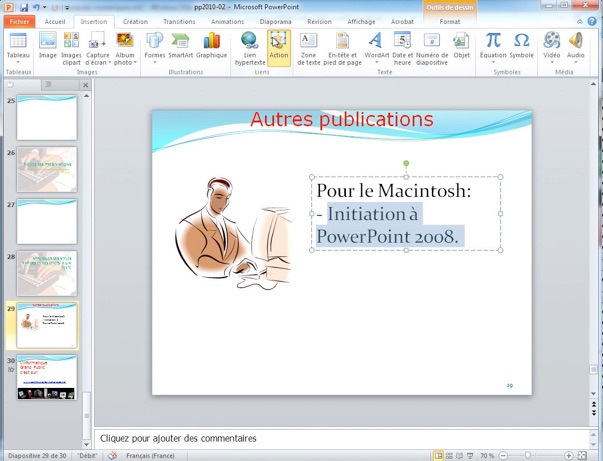Select slide 30 thumbnail
Image resolution: width=603 pixels, height=461 pixels.
[x=47, y=377]
